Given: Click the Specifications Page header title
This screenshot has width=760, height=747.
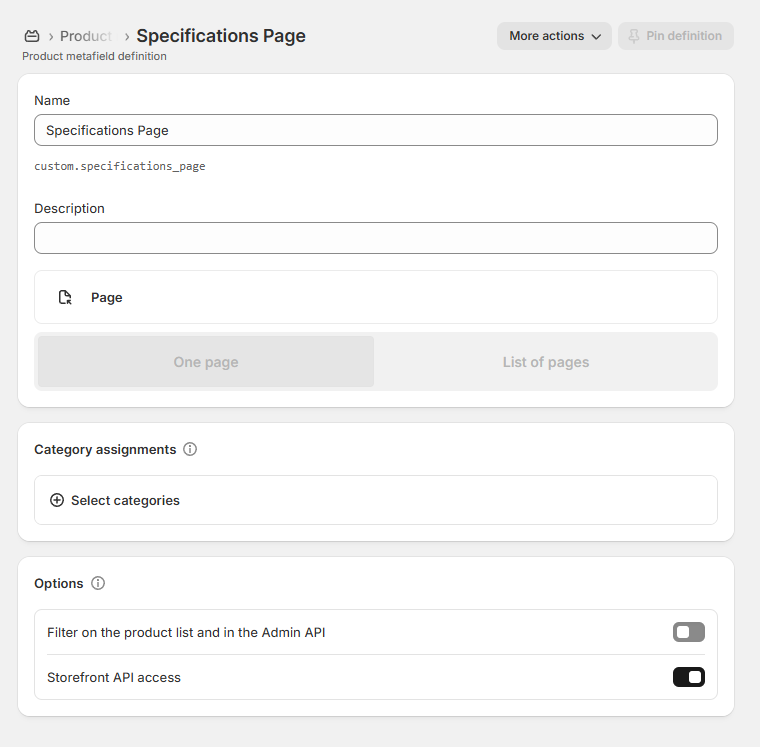Looking at the screenshot, I should (x=221, y=36).
